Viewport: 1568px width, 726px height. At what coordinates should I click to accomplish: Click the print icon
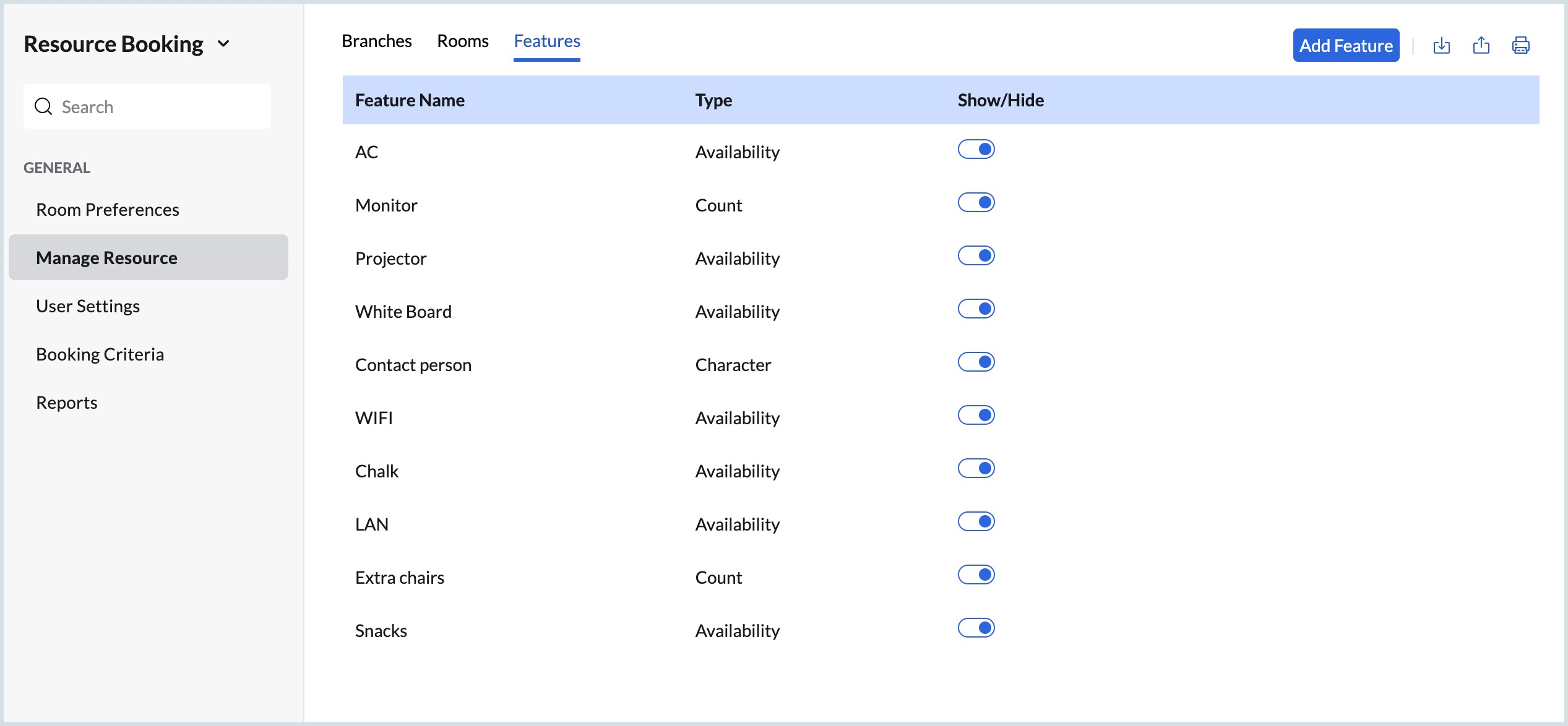tap(1520, 45)
